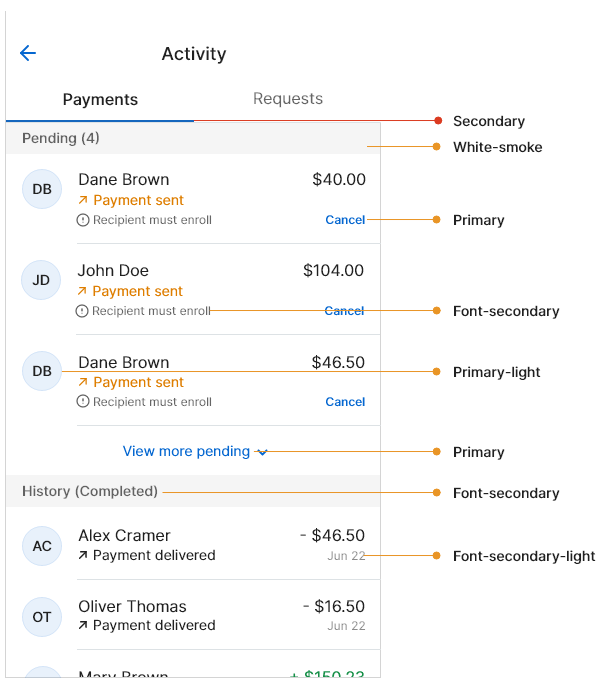605x689 pixels.
Task: Click the back arrow icon
Action: click(x=28, y=54)
